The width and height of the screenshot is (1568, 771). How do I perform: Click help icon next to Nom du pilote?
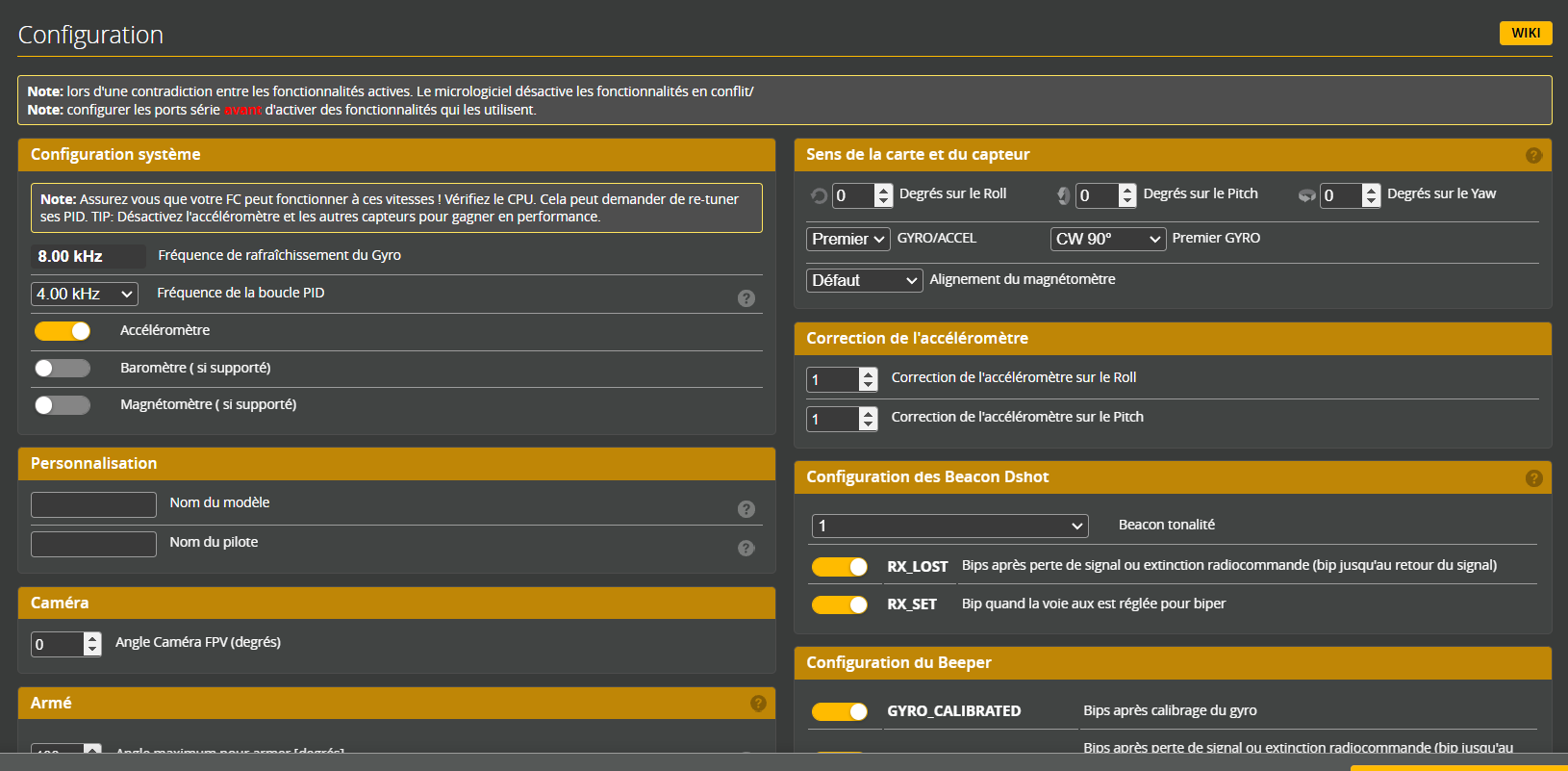tap(746, 548)
